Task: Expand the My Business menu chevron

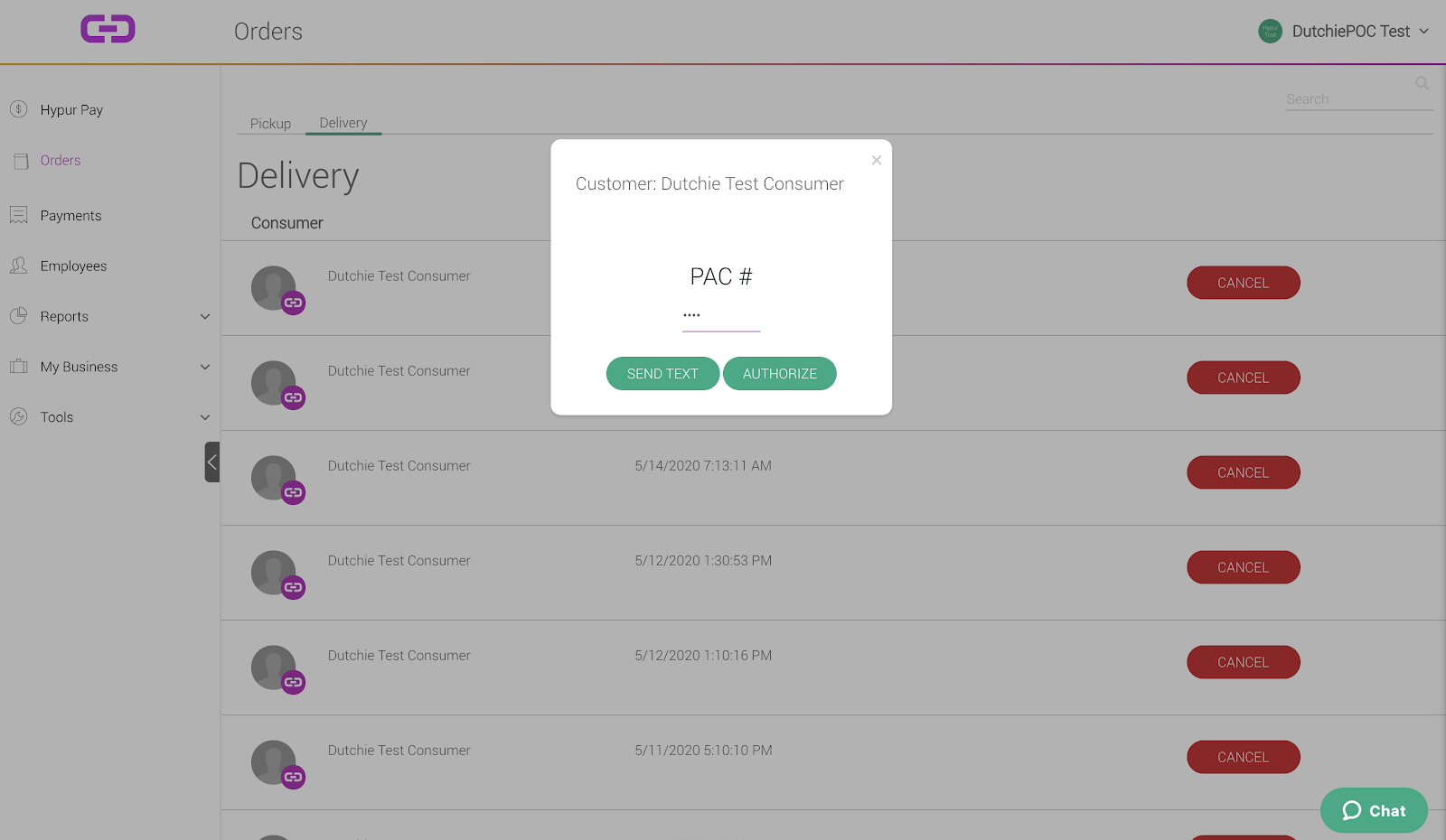Action: [205, 367]
